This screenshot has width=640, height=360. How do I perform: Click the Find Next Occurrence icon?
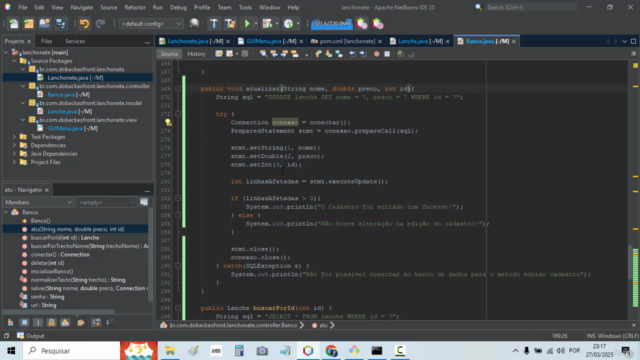(284, 54)
